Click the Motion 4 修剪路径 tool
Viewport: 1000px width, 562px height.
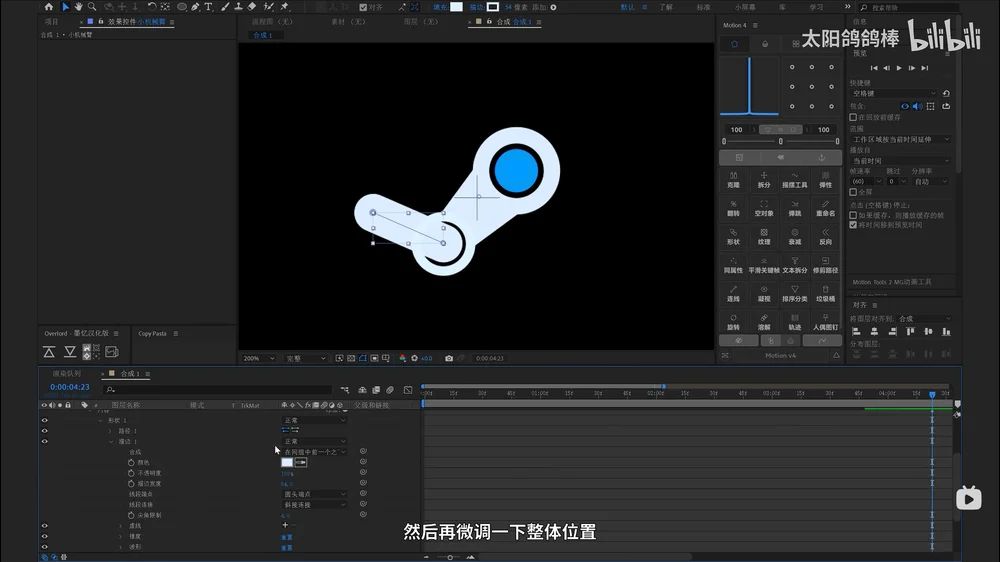825,265
